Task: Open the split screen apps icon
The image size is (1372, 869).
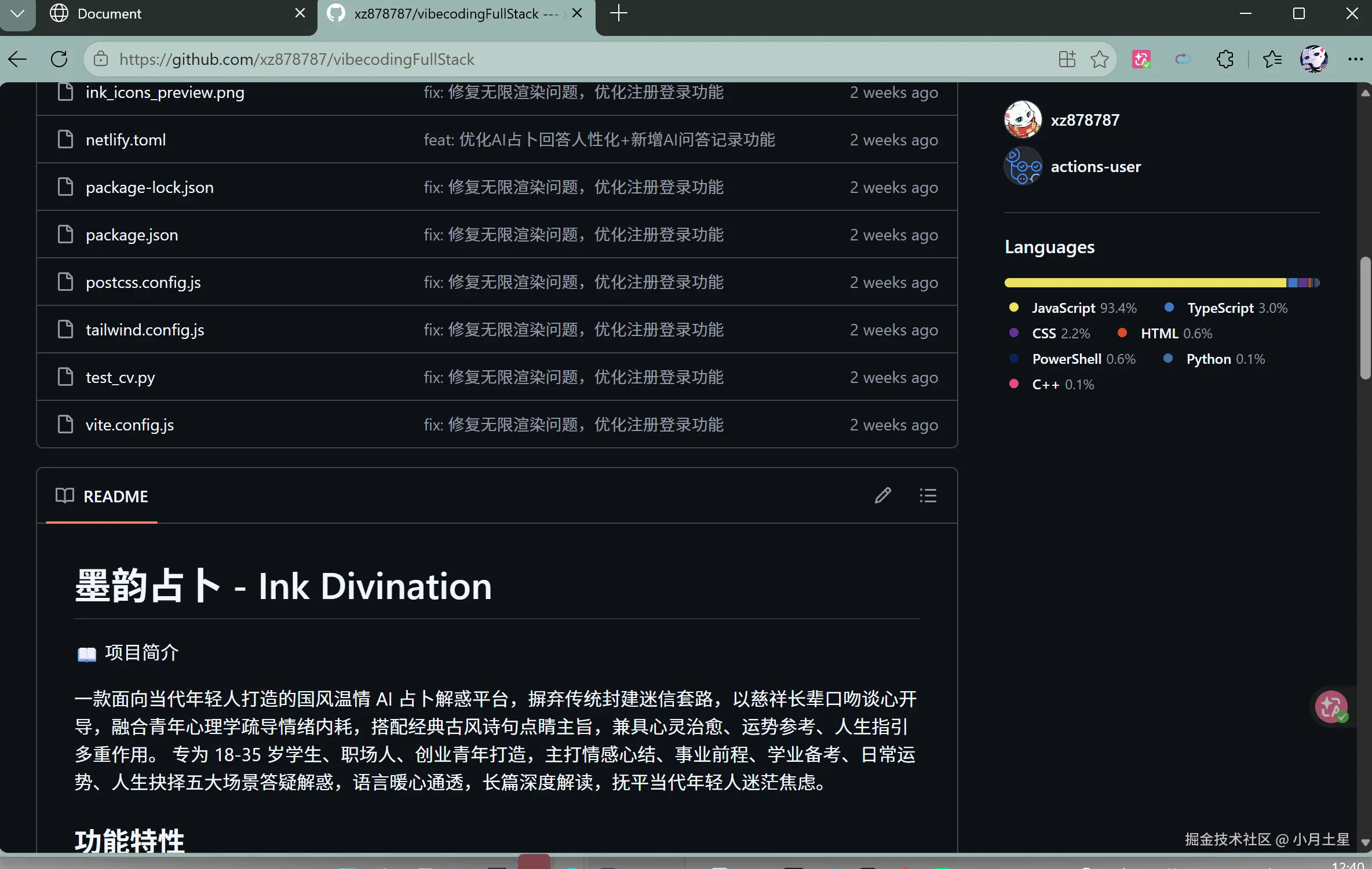Action: point(1067,59)
